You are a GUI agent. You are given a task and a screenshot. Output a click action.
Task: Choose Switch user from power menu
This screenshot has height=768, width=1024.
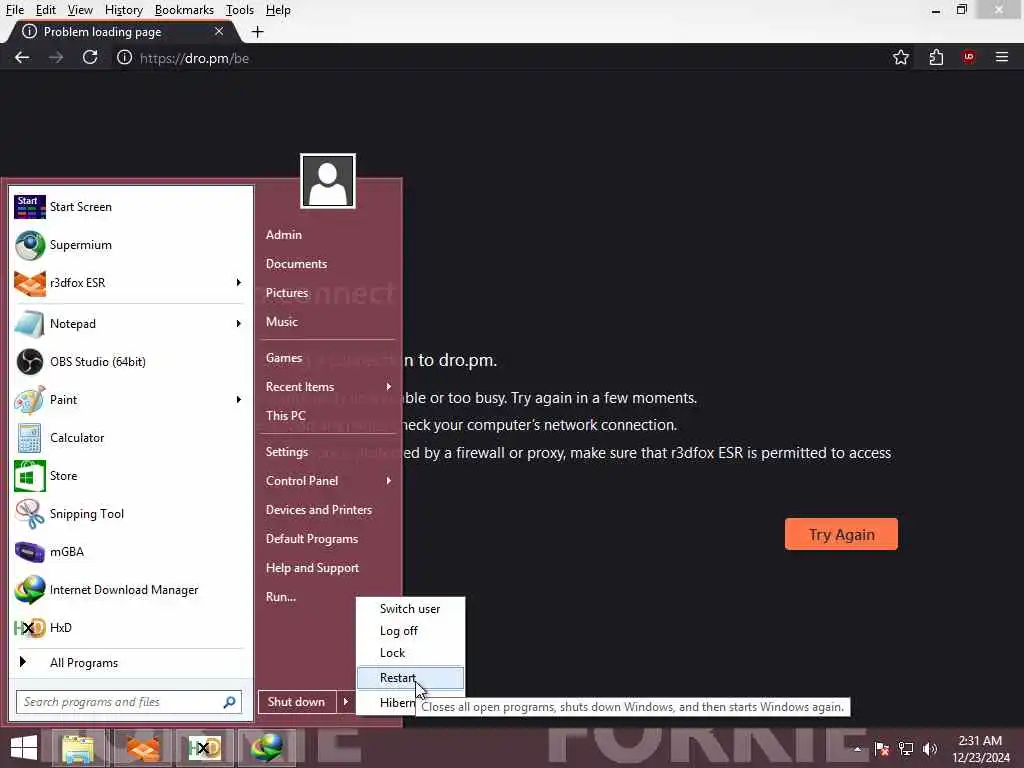(410, 609)
